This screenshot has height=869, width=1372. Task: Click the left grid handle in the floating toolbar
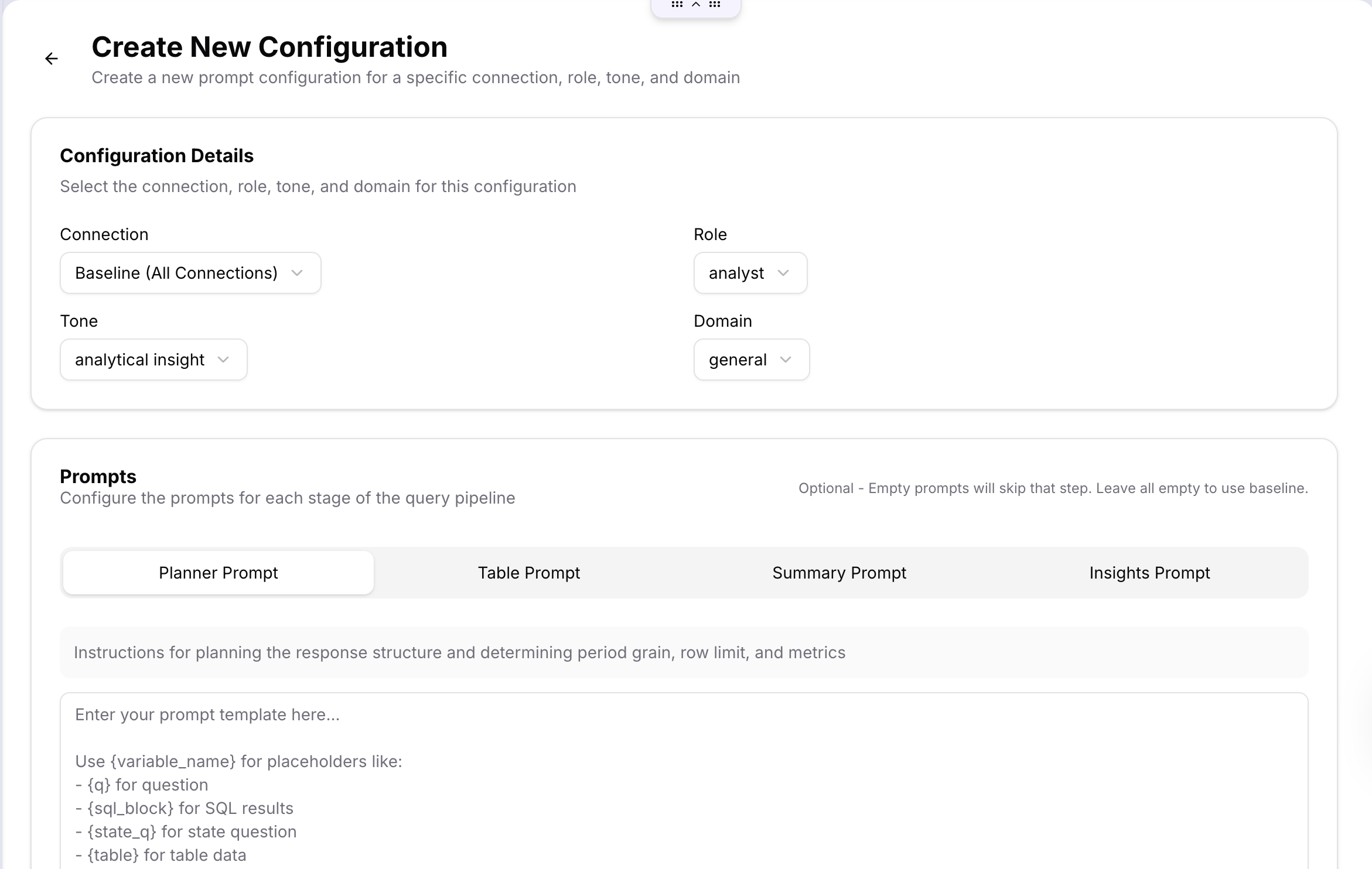677,5
